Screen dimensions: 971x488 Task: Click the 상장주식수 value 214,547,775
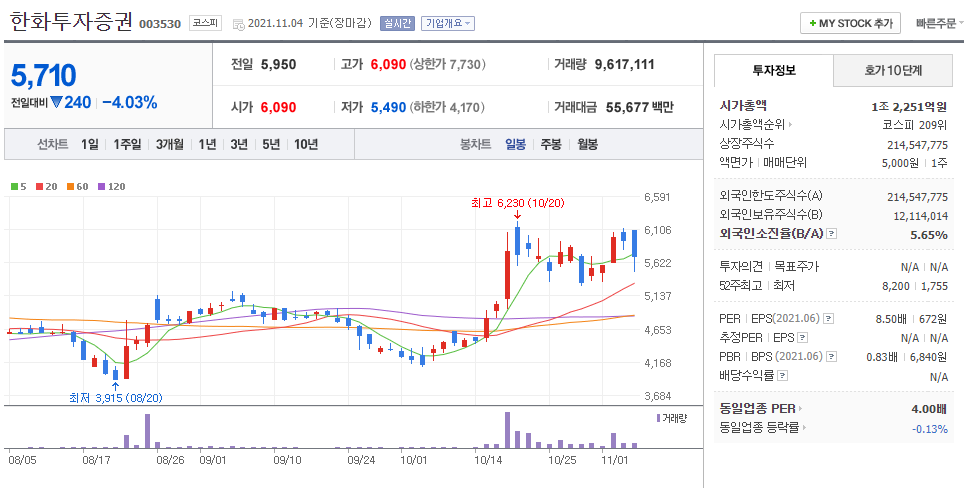tap(917, 145)
